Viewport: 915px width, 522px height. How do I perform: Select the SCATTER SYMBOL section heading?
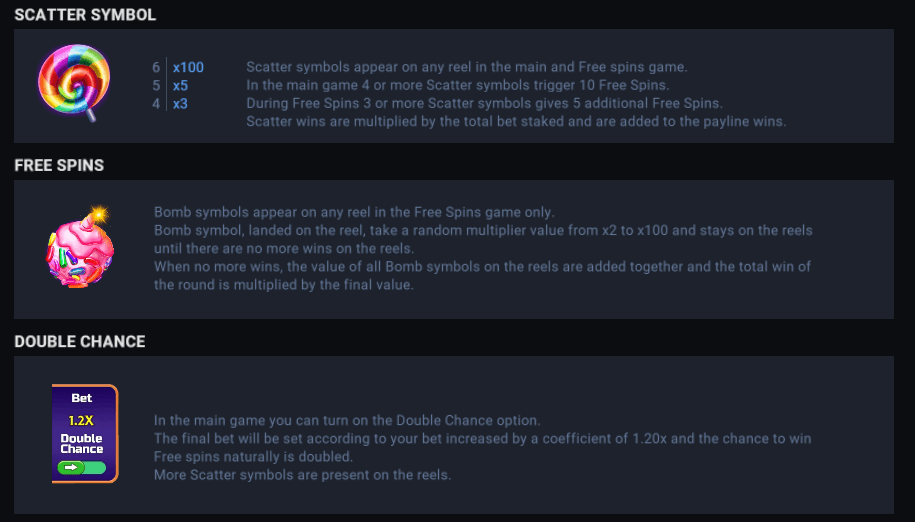pos(85,15)
